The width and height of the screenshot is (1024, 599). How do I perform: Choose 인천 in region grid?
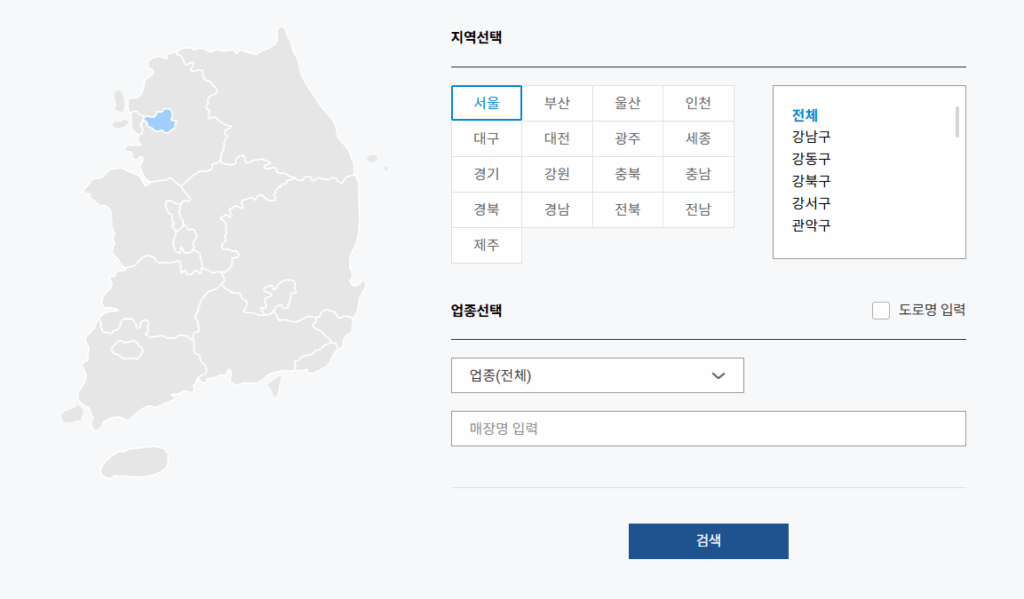tap(698, 103)
